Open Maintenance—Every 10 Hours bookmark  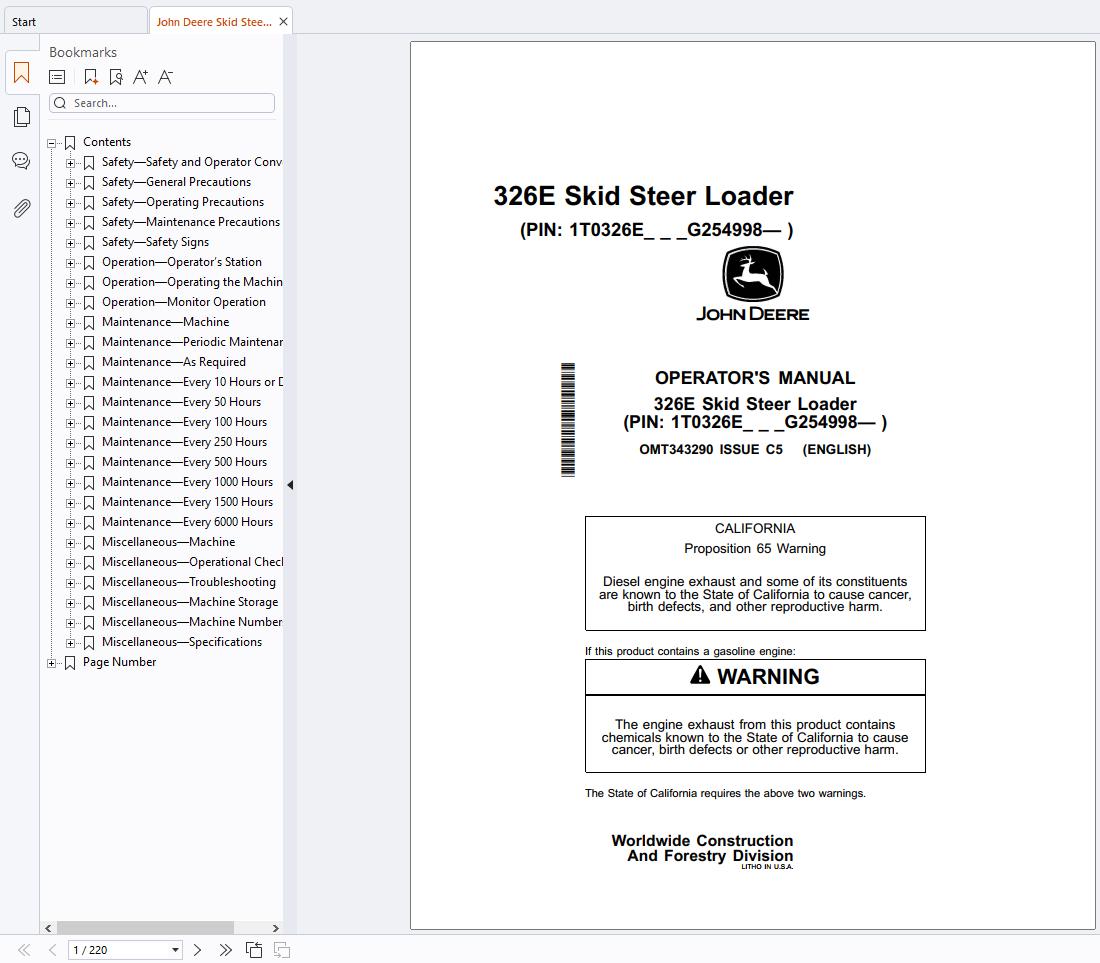coord(192,382)
